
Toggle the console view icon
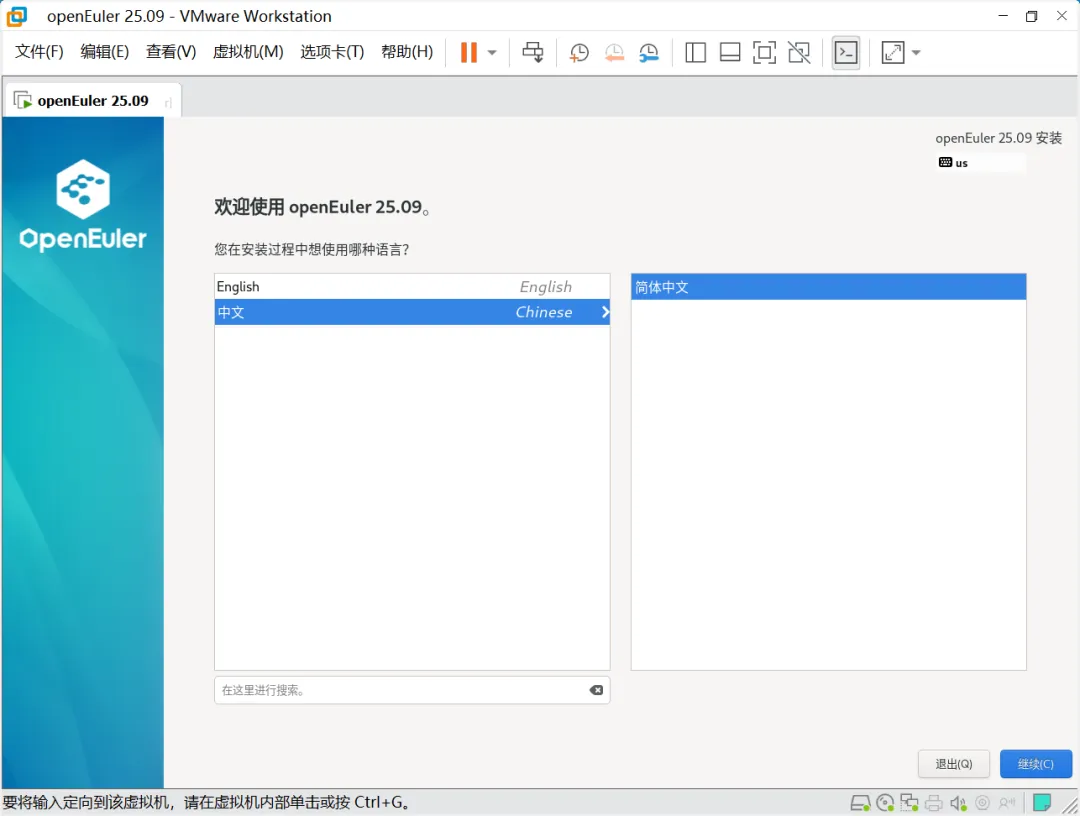coord(846,52)
